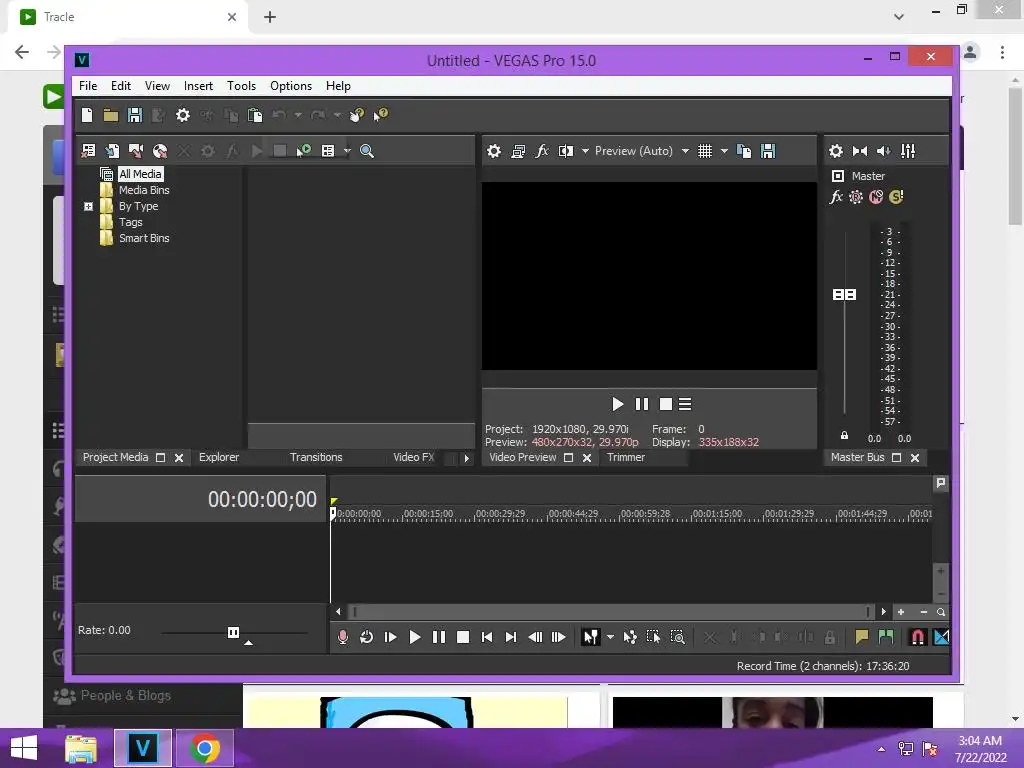Click the Master volume fader handle

click(x=844, y=295)
